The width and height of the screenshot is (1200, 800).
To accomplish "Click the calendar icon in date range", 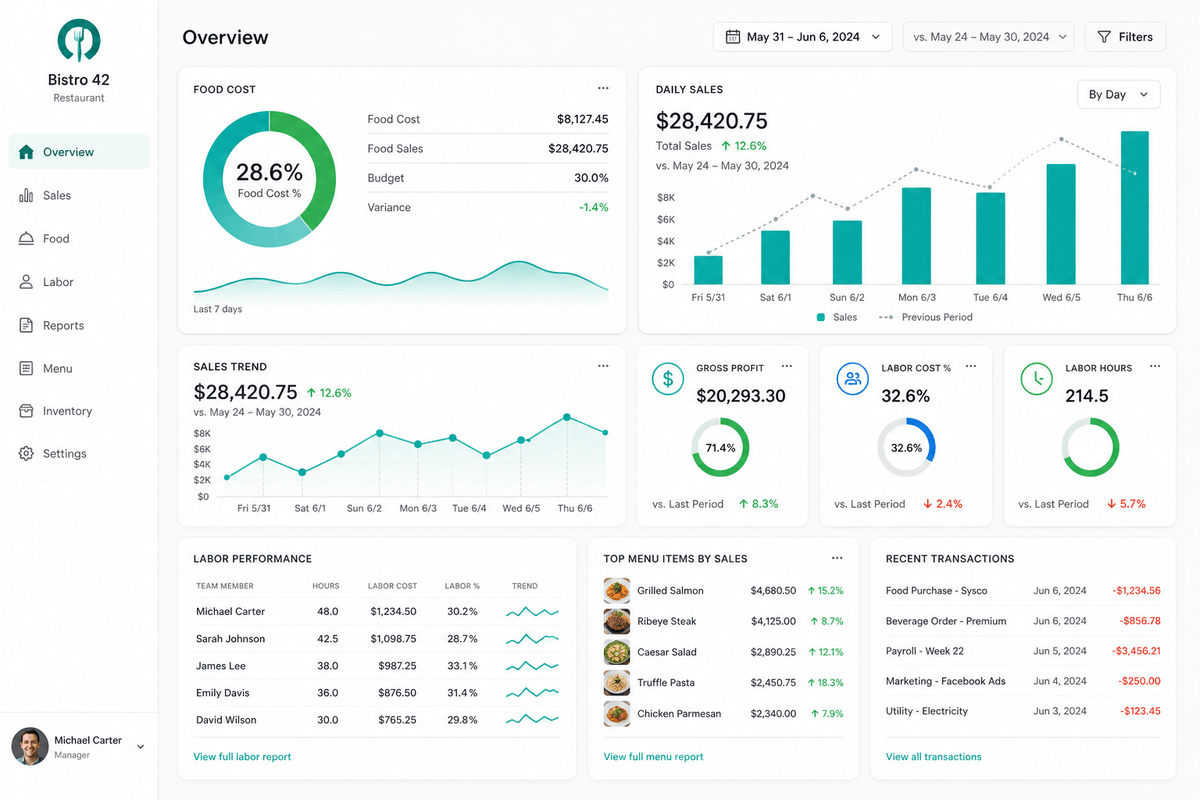I will point(732,37).
